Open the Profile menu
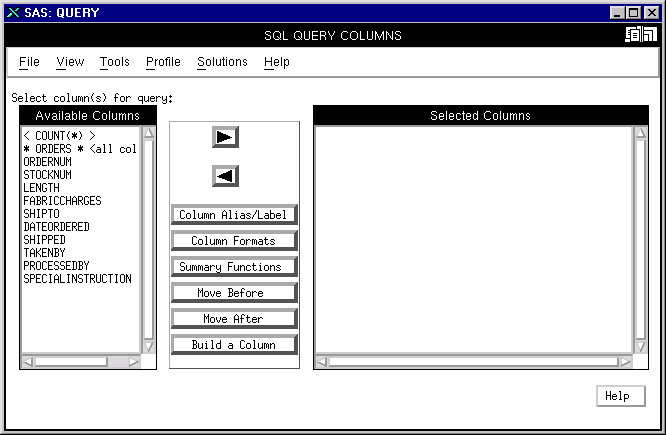Screen dimensions: 666x435 point(163,62)
